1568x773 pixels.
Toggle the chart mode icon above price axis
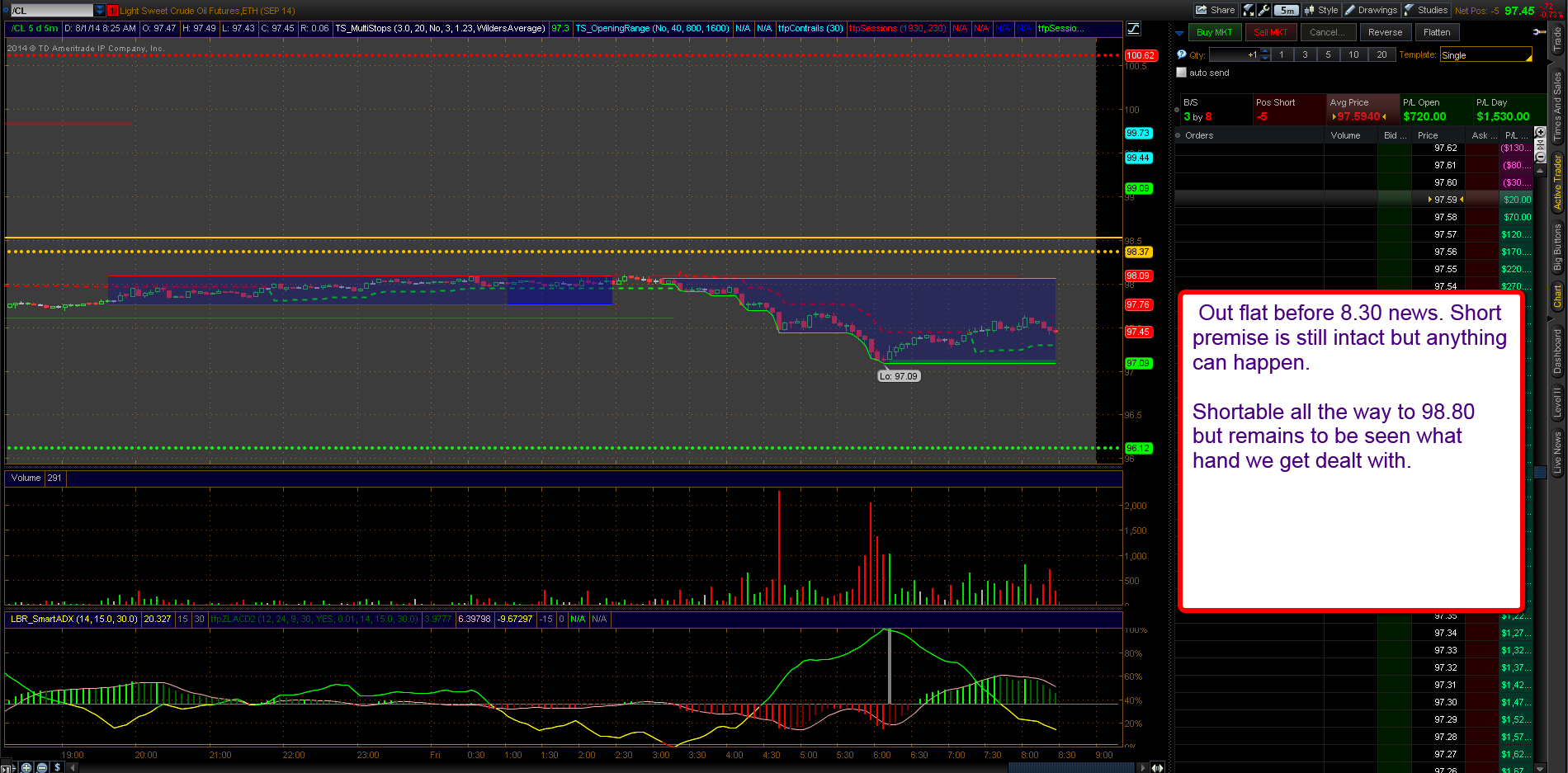pyautogui.click(x=1134, y=28)
